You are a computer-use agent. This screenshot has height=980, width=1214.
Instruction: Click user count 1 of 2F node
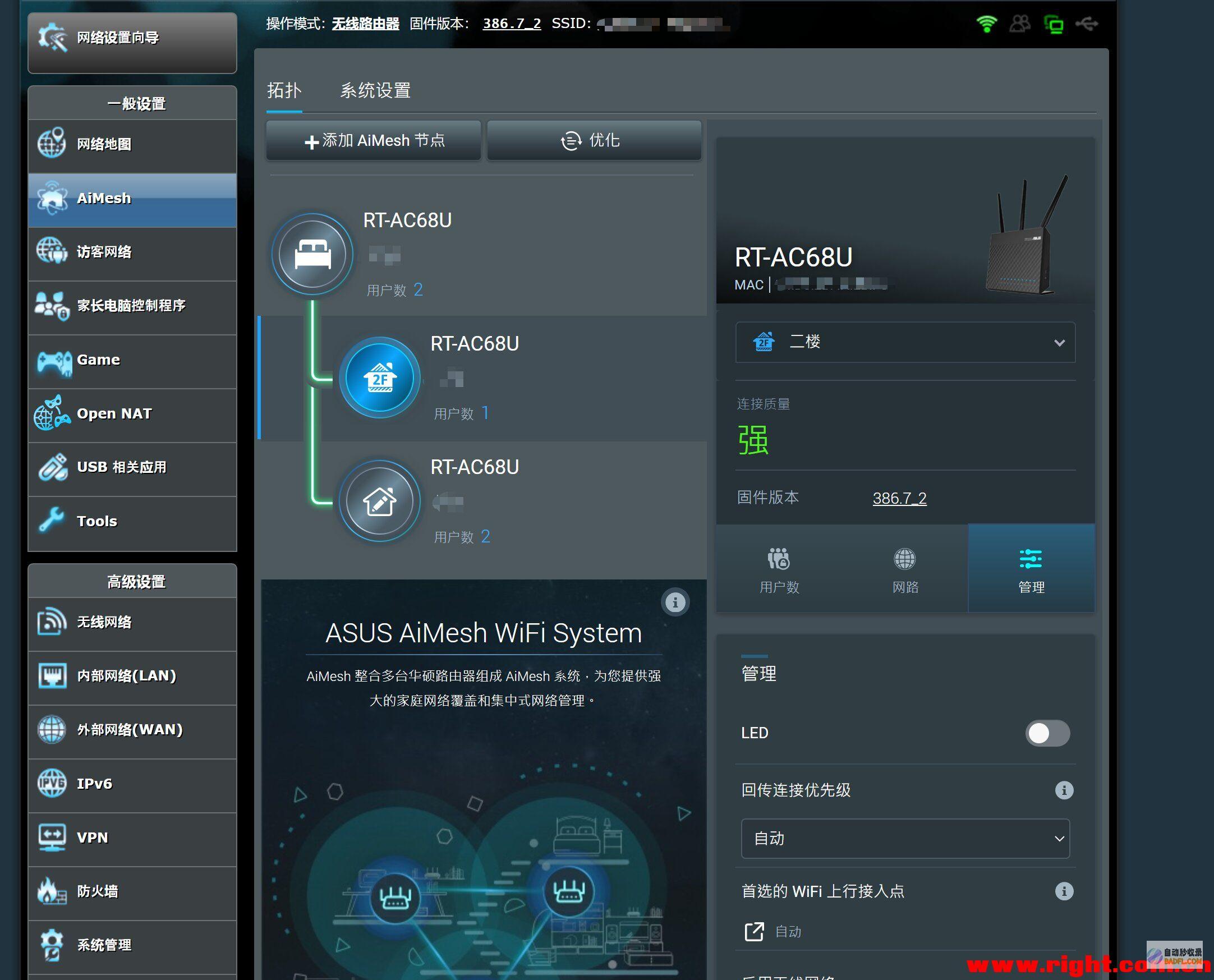coord(485,413)
